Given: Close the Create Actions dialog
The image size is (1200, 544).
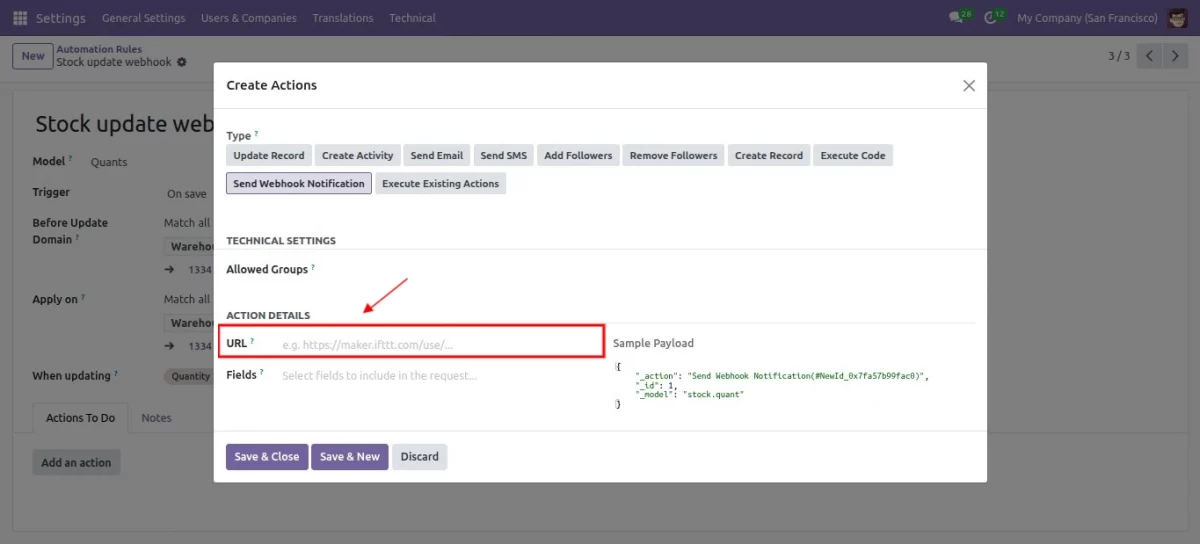Looking at the screenshot, I should coord(968,86).
